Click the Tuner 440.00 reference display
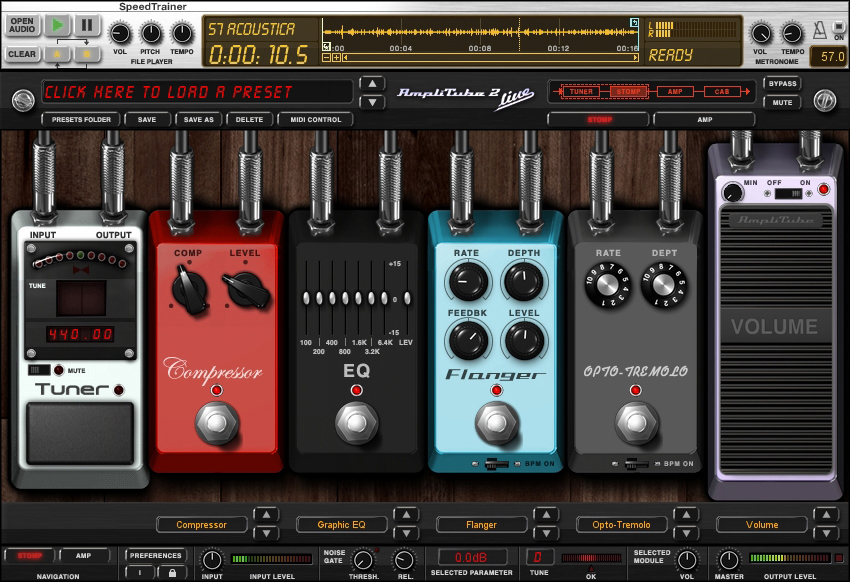 [x=80, y=334]
